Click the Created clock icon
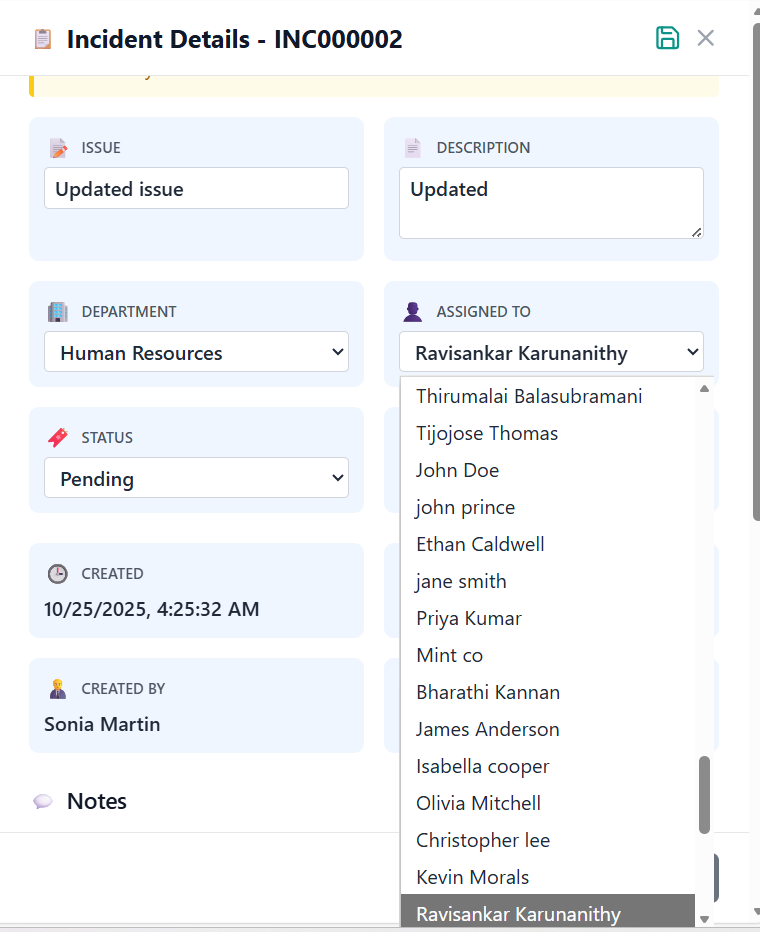 tap(59, 574)
